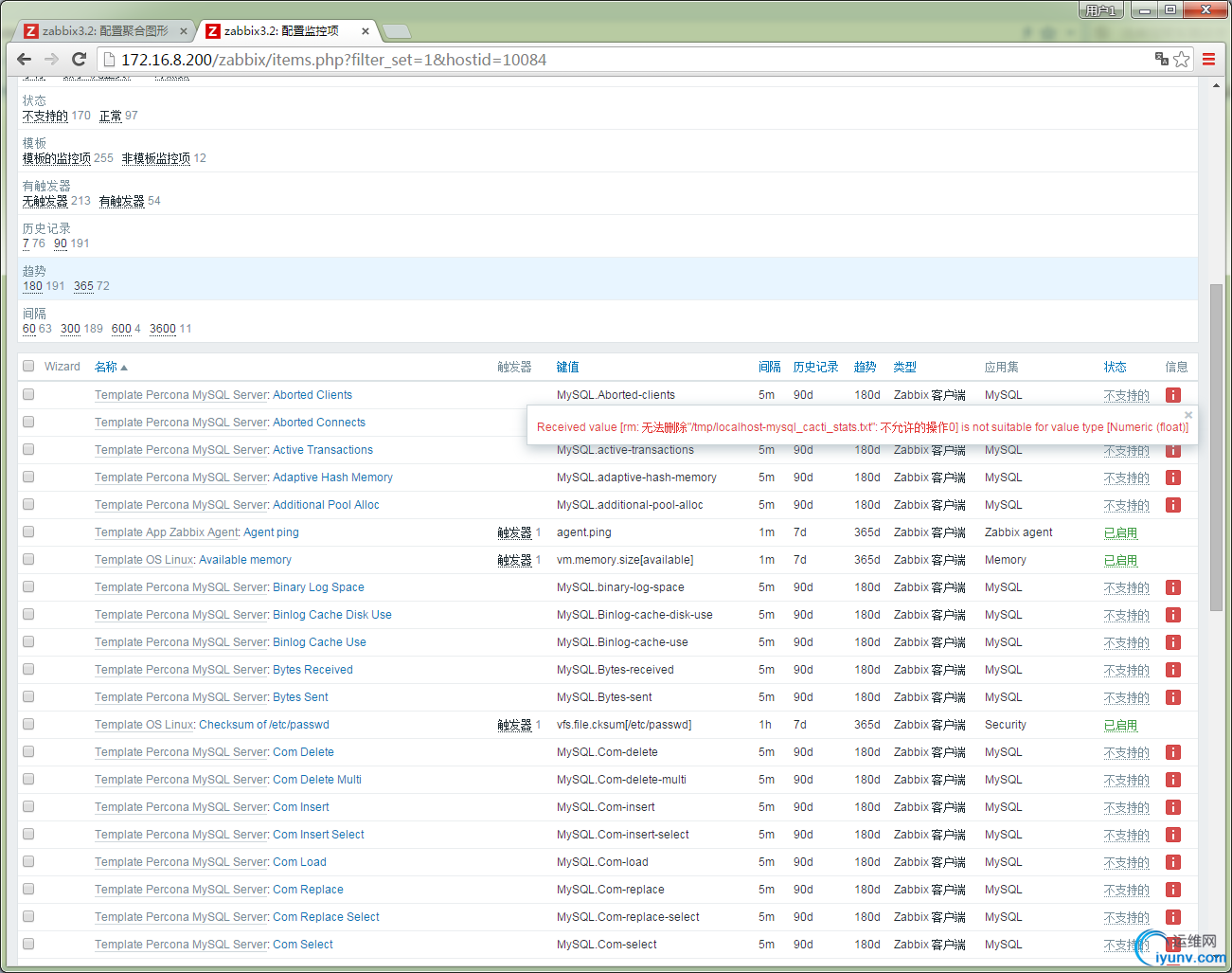This screenshot has width=1232, height=973.
Task: Toggle Agent ping status 已启用
Action: tap(1120, 532)
